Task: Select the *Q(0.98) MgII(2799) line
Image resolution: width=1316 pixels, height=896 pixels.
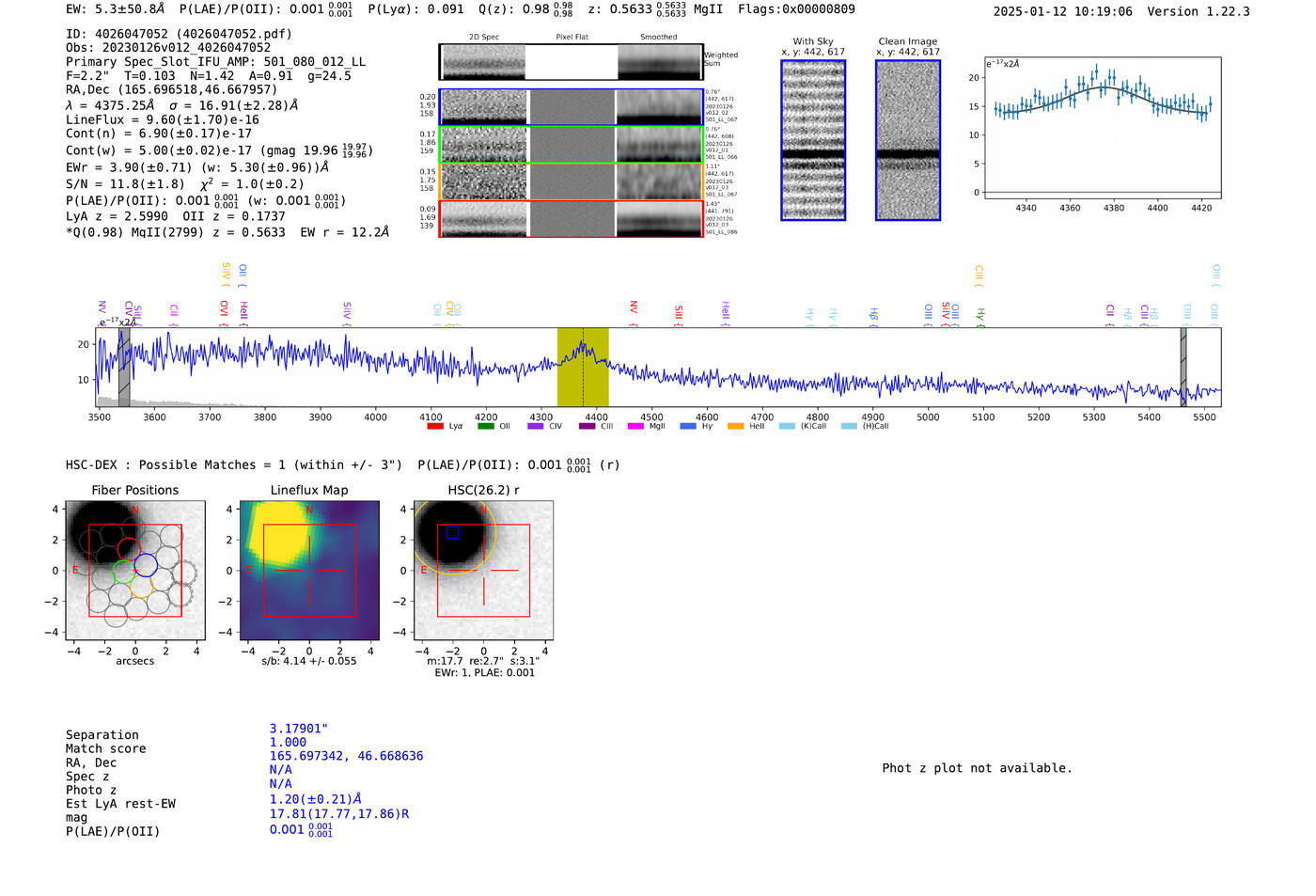Action: coord(227,232)
